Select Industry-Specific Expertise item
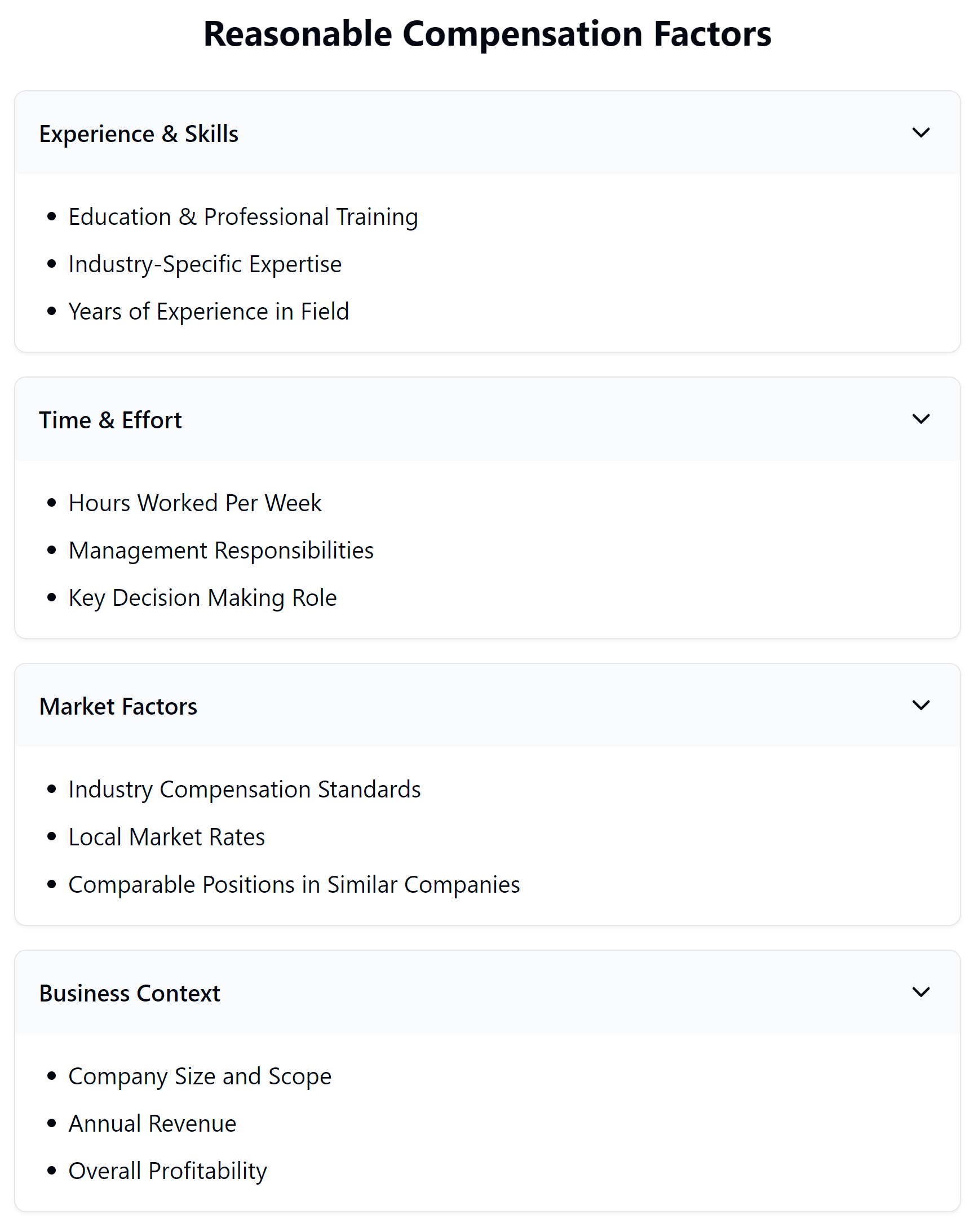 coord(205,264)
